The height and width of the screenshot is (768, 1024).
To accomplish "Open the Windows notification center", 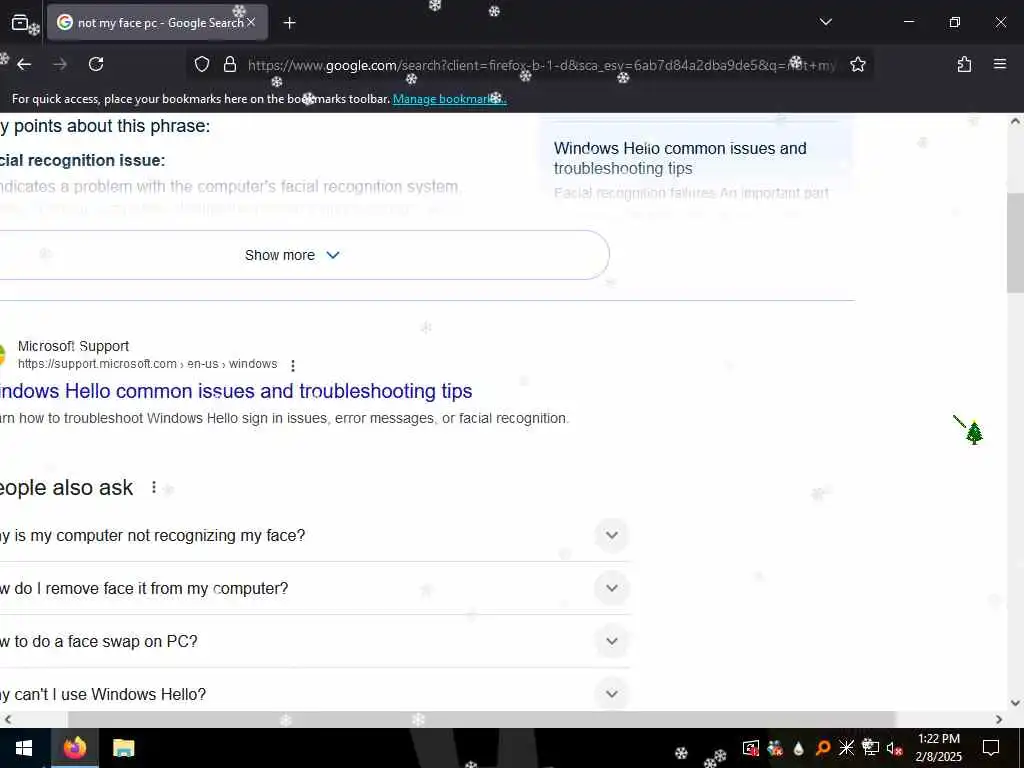I will [x=991, y=748].
